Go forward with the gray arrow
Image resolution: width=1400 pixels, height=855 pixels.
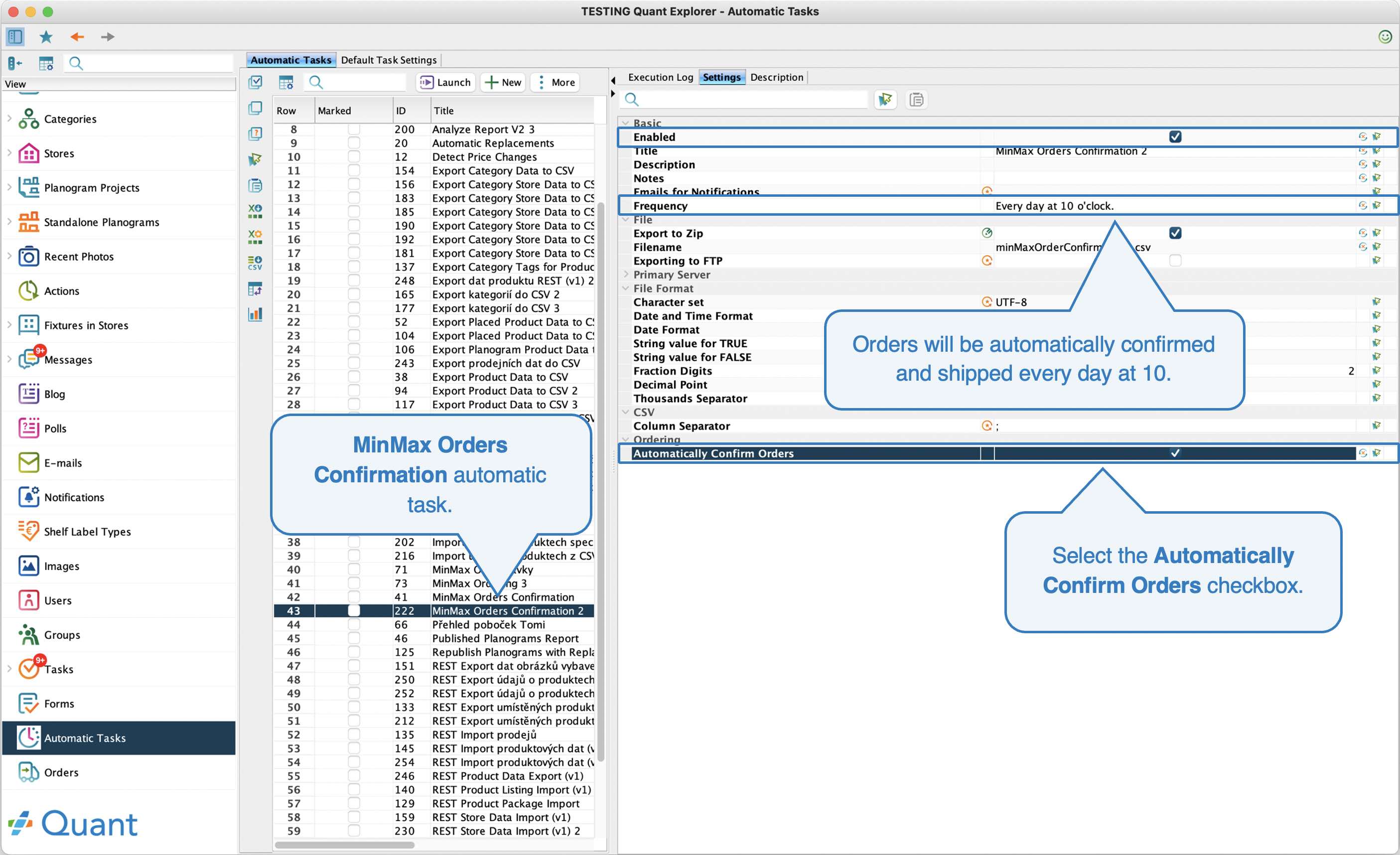click(x=108, y=37)
